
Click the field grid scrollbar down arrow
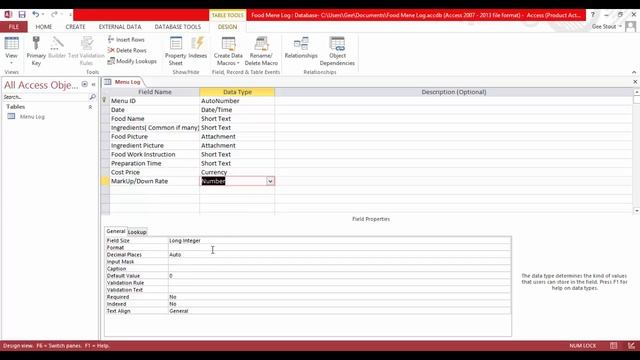636,211
